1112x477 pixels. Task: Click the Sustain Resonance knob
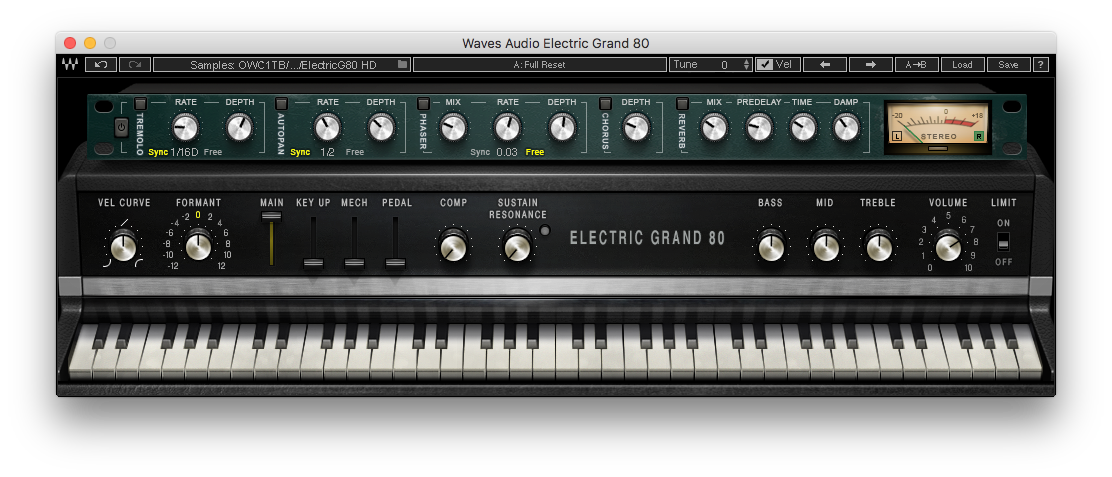coord(517,246)
